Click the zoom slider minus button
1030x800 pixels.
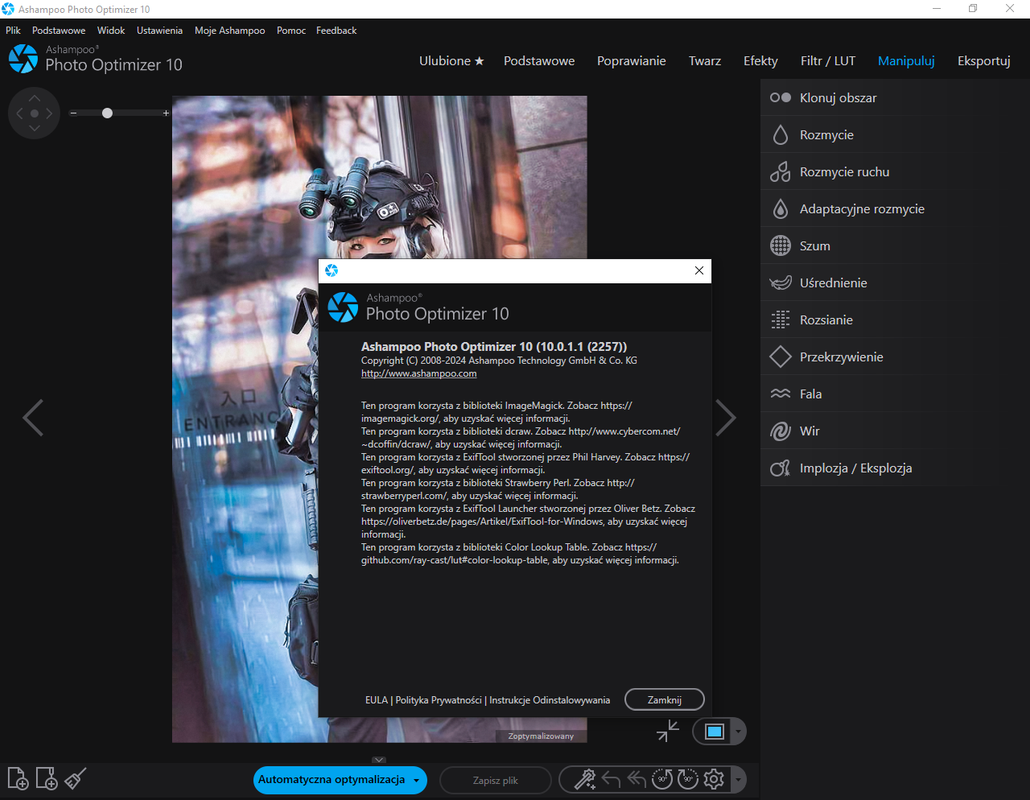coord(74,113)
